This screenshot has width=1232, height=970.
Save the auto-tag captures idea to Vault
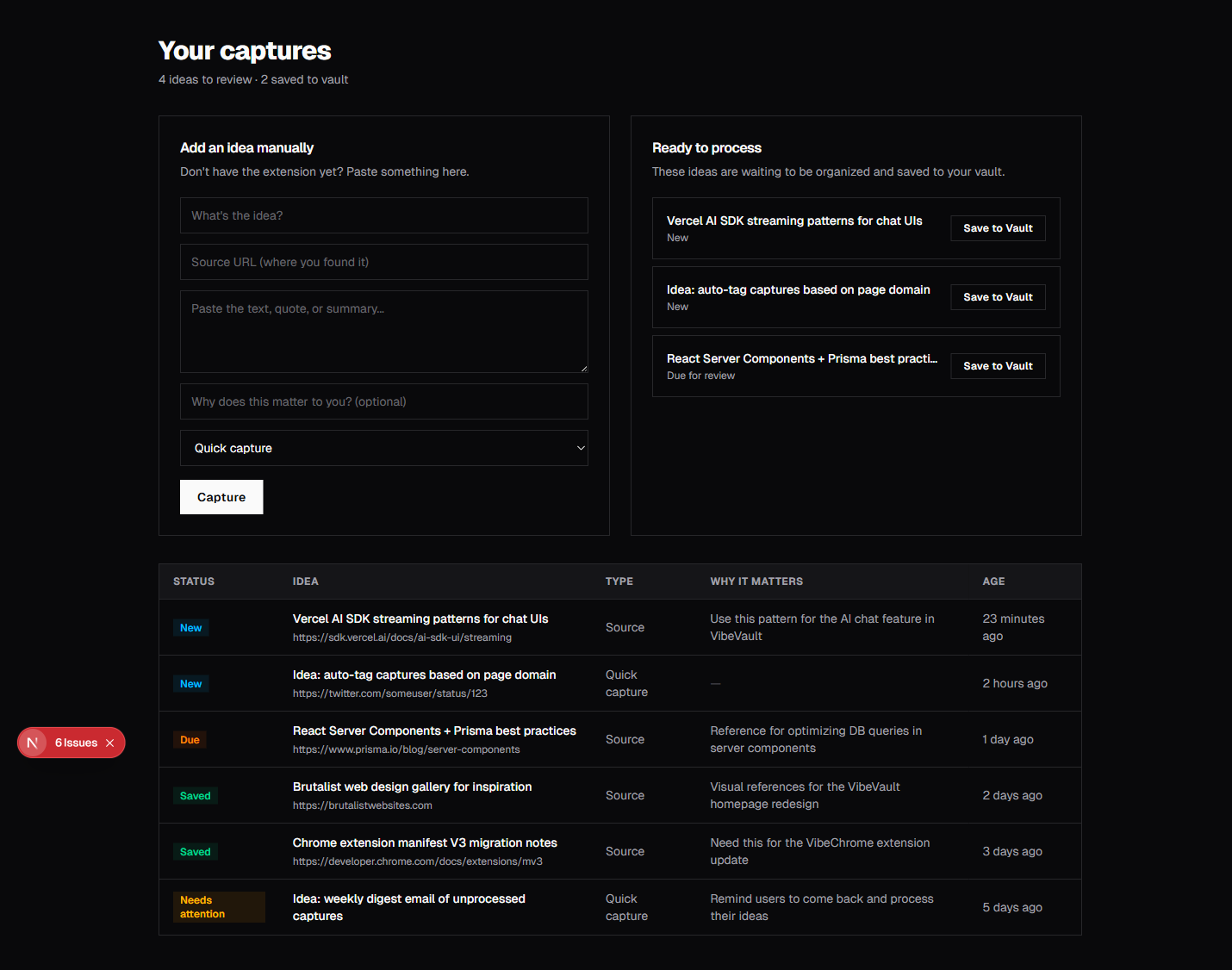[x=998, y=297]
